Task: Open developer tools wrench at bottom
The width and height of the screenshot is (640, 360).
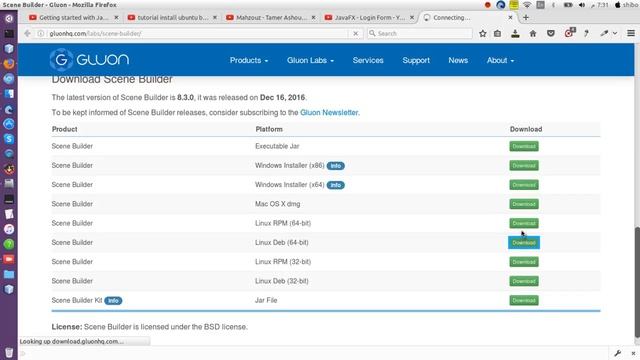Action: coord(618,353)
